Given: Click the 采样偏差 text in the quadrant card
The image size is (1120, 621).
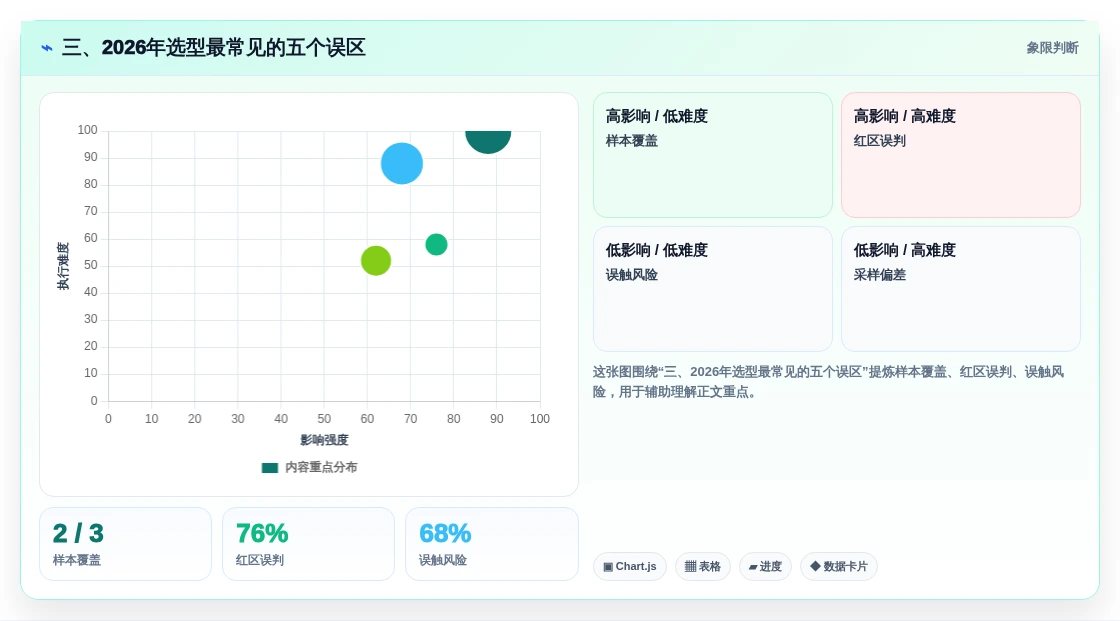Looking at the screenshot, I should 879,274.
